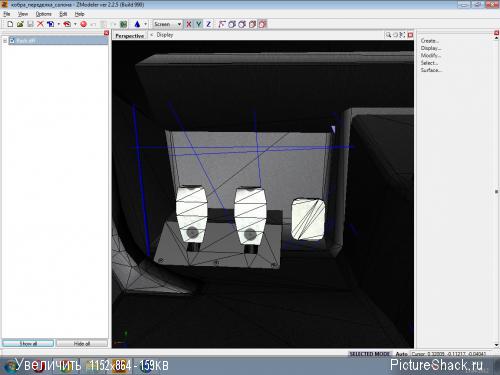Toggle the object visibility checkbox in tree

point(12,41)
